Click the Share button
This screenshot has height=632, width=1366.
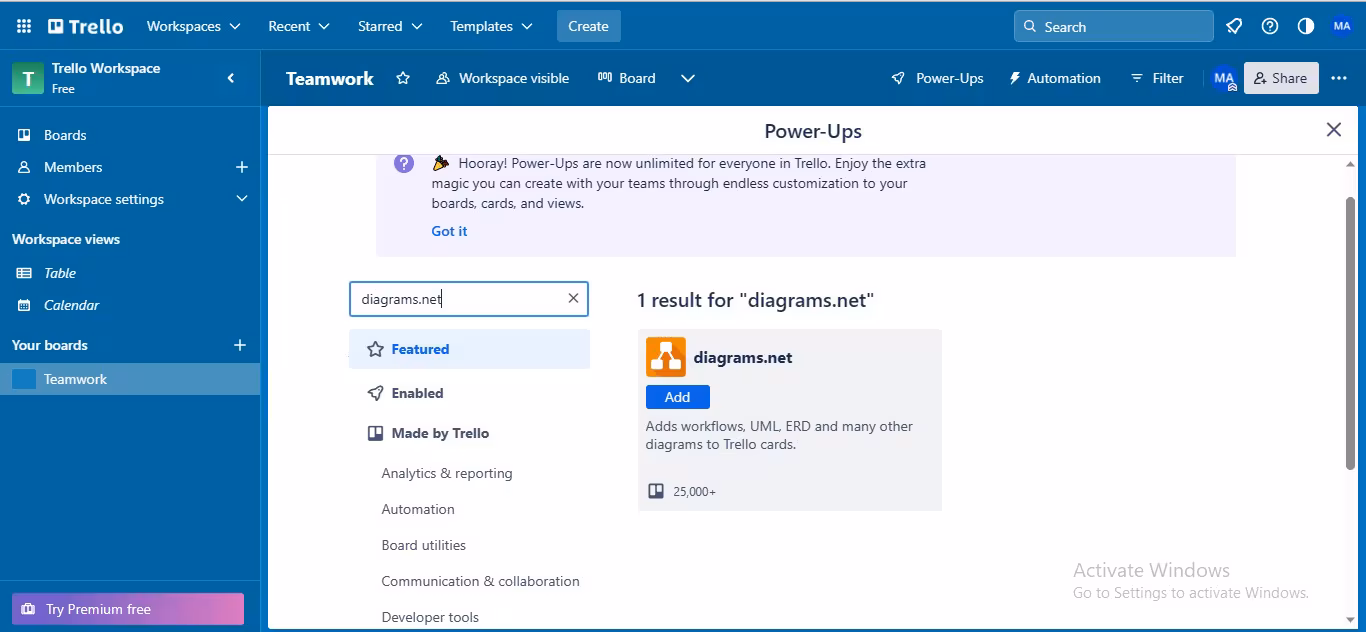click(x=1281, y=78)
